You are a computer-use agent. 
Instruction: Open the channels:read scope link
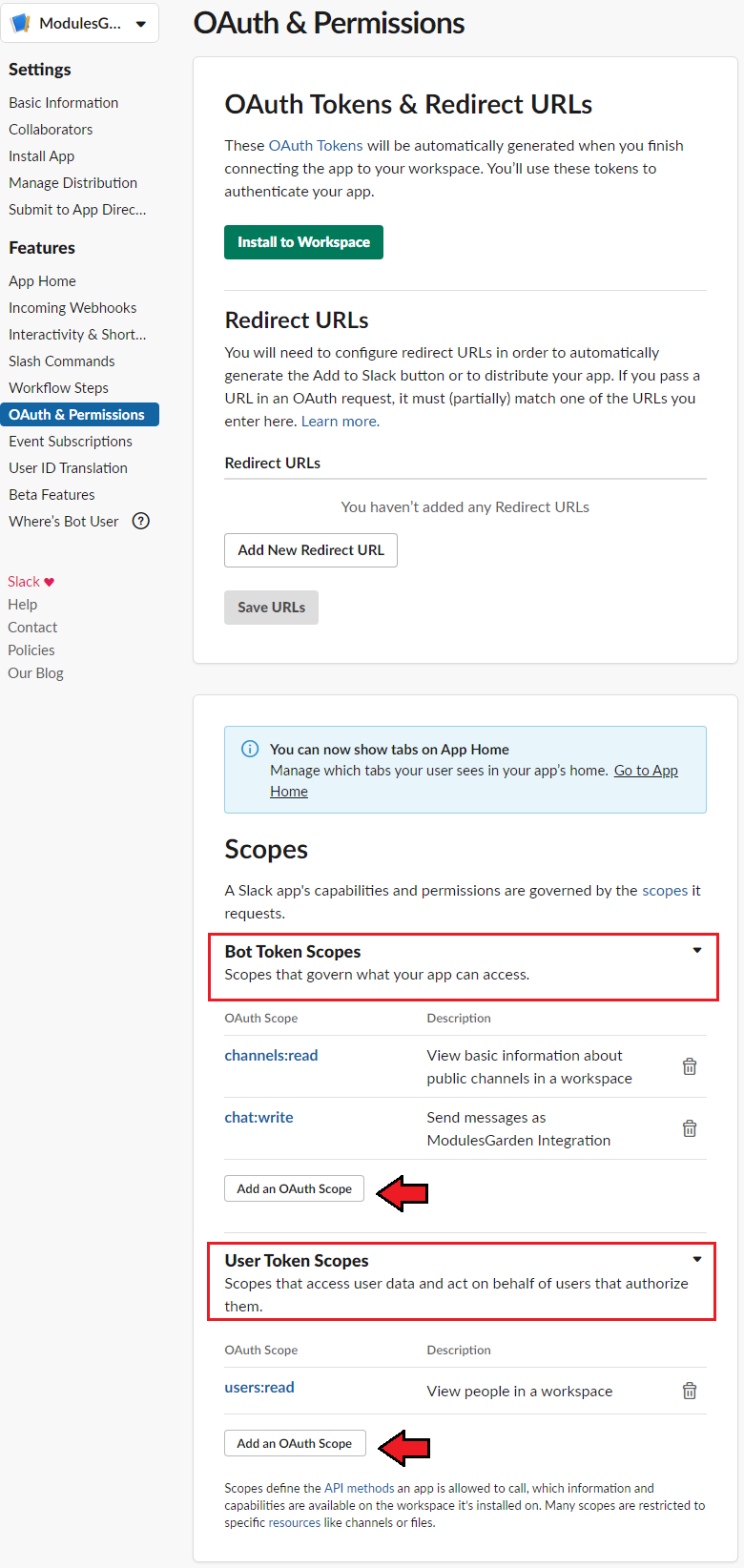(271, 1055)
